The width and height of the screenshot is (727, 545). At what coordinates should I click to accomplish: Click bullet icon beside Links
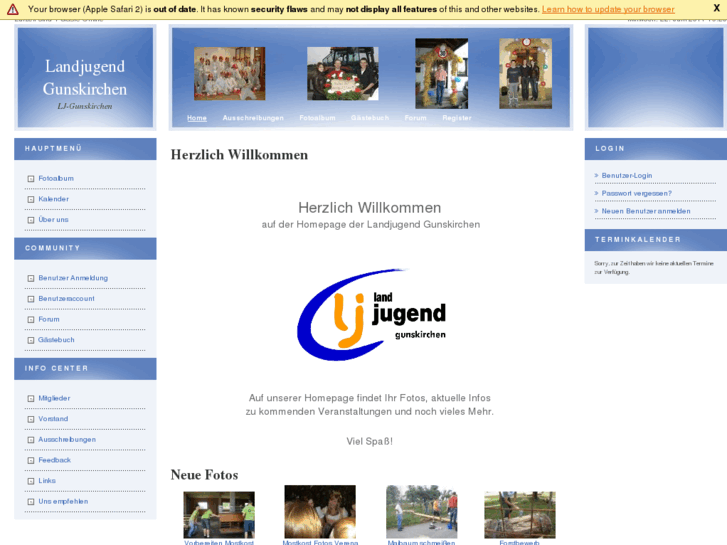[x=31, y=481]
